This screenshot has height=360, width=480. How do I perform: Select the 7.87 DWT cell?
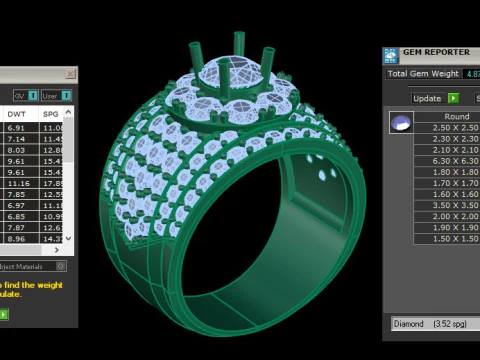coord(21,228)
